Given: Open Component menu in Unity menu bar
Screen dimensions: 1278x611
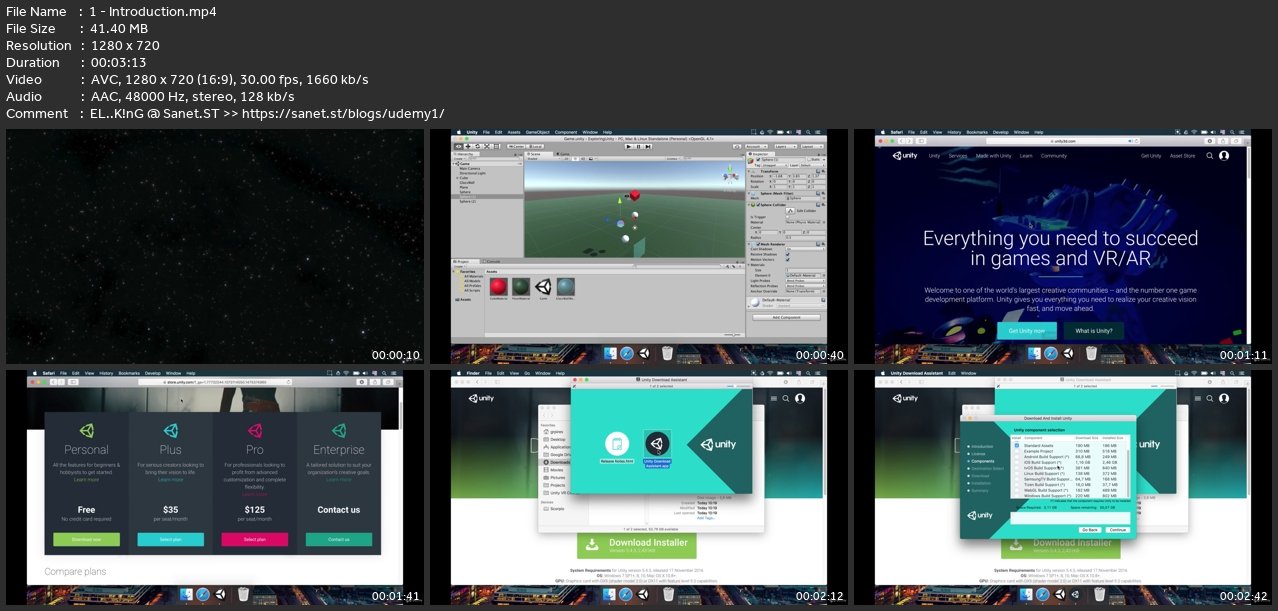Looking at the screenshot, I should coord(566,132).
